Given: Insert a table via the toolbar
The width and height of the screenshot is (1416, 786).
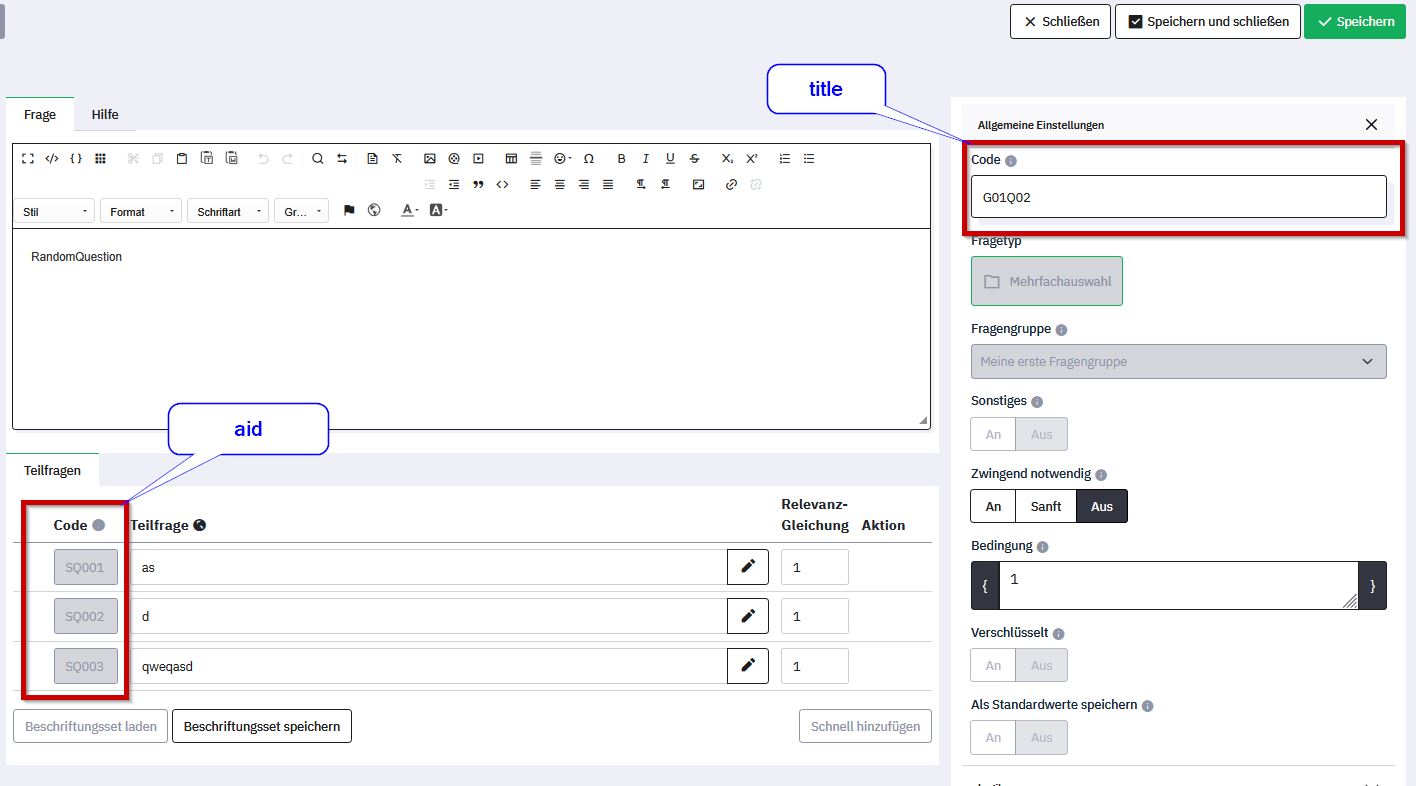Looking at the screenshot, I should tap(511, 159).
